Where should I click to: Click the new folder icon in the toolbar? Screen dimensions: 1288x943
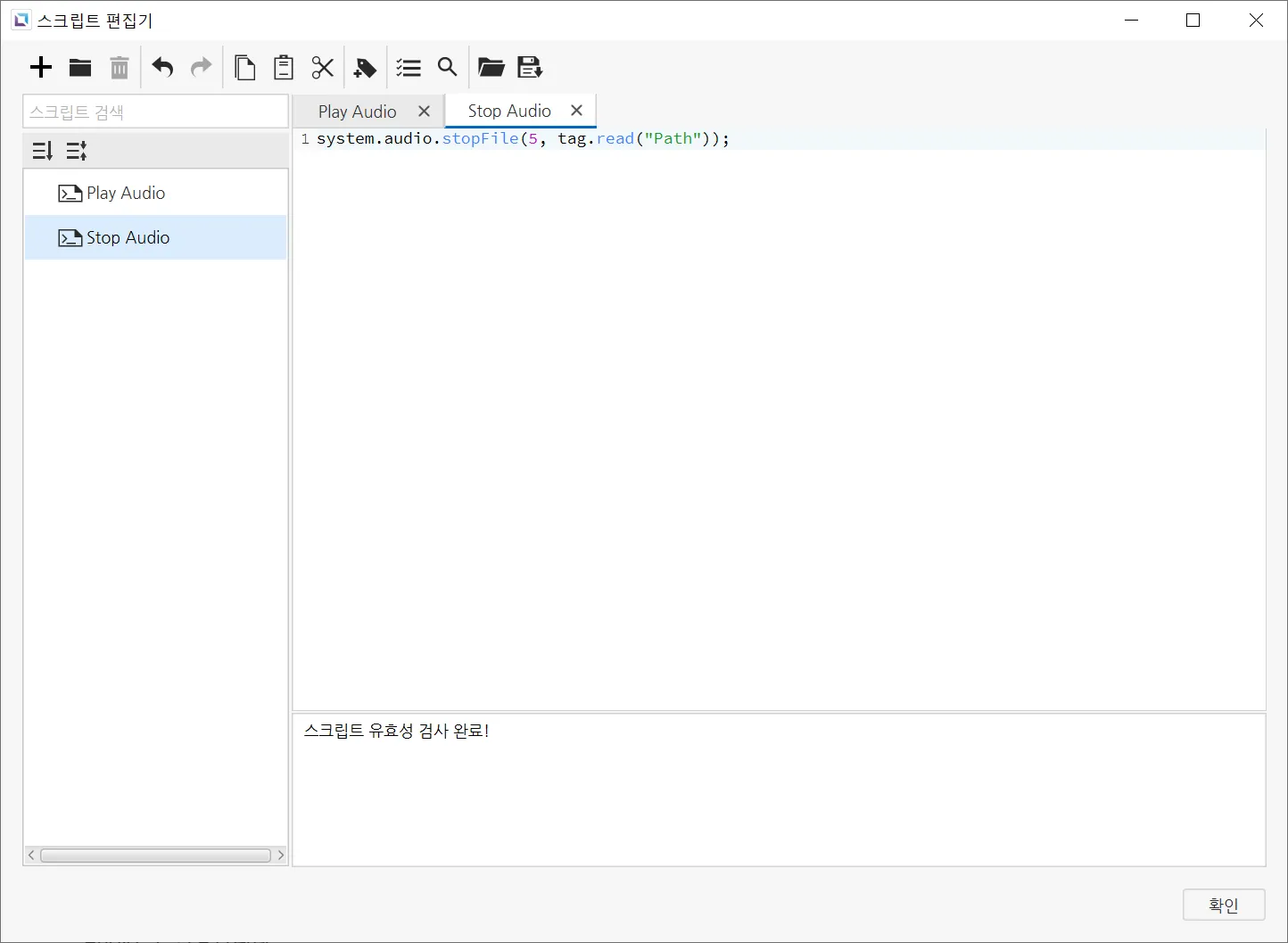pos(80,68)
